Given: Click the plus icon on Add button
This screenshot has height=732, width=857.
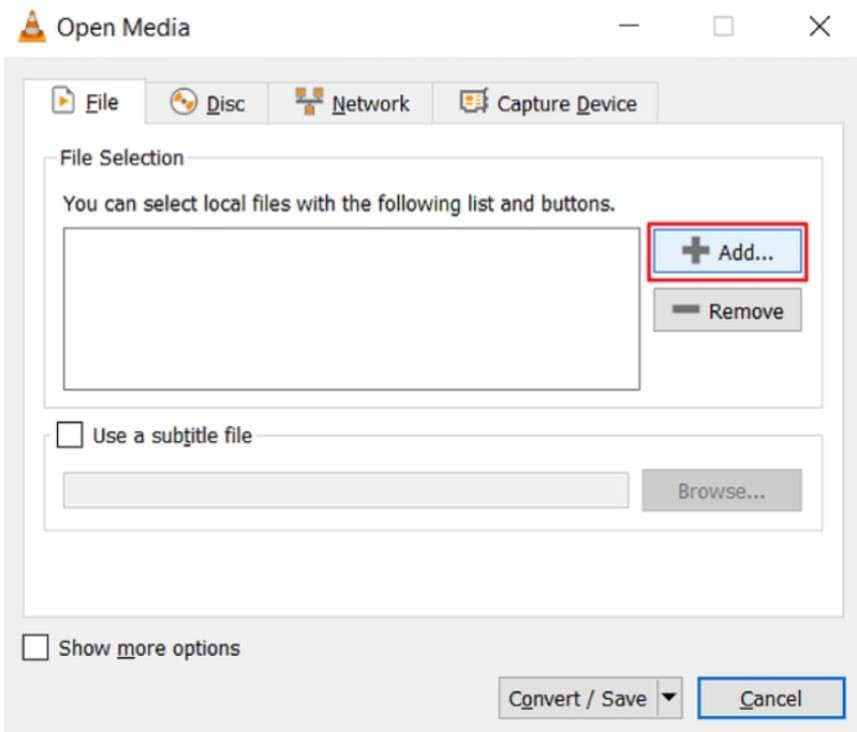Looking at the screenshot, I should click(x=695, y=250).
